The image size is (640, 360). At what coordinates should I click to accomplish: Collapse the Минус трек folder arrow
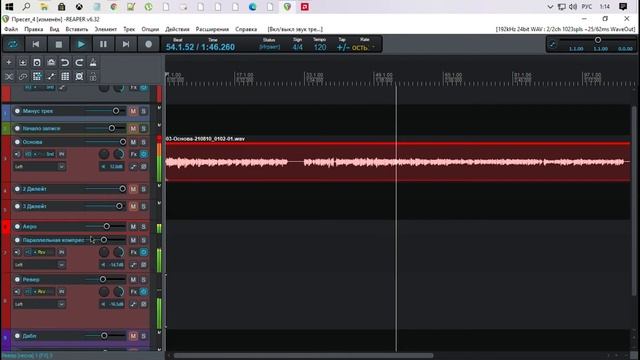point(159,108)
